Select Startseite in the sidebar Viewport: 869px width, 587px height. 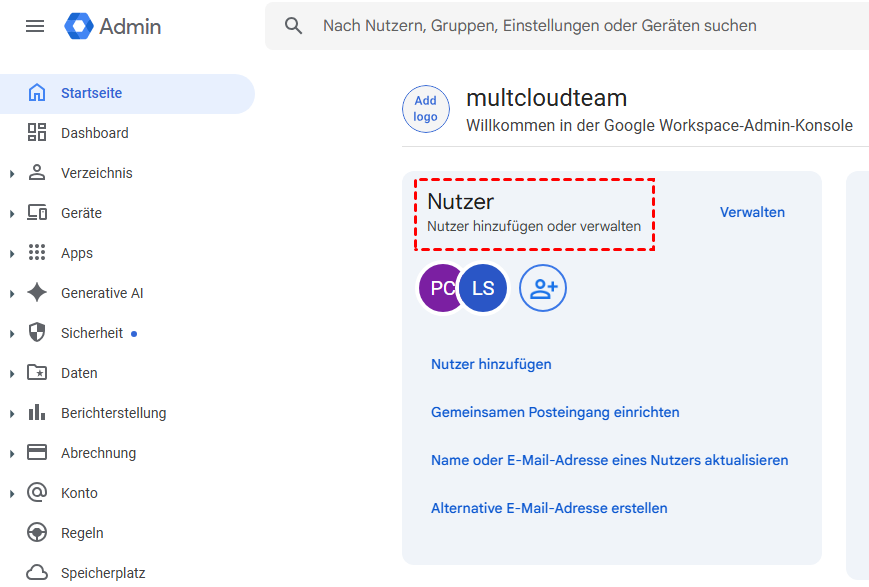point(91,93)
